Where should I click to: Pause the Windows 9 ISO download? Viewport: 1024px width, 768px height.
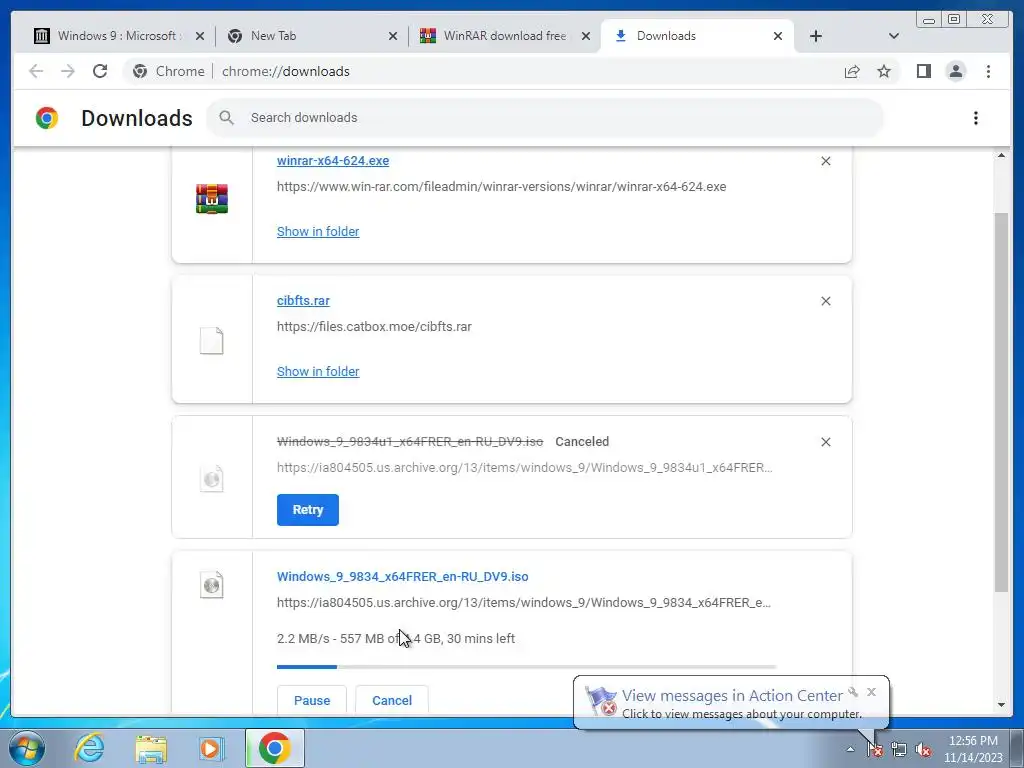pos(312,700)
